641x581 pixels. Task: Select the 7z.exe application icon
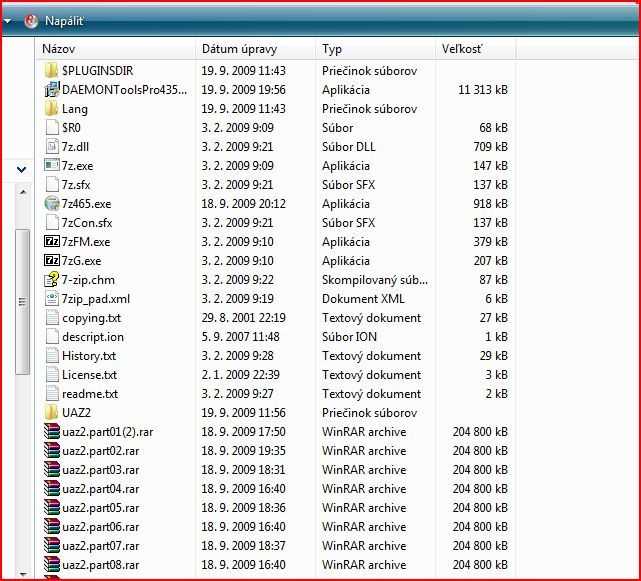pos(52,165)
